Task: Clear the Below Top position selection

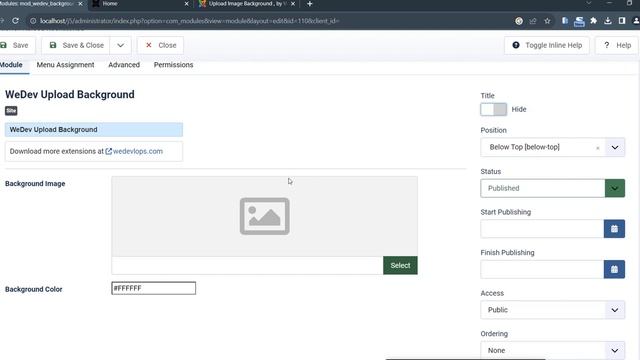Action: pyautogui.click(x=598, y=148)
